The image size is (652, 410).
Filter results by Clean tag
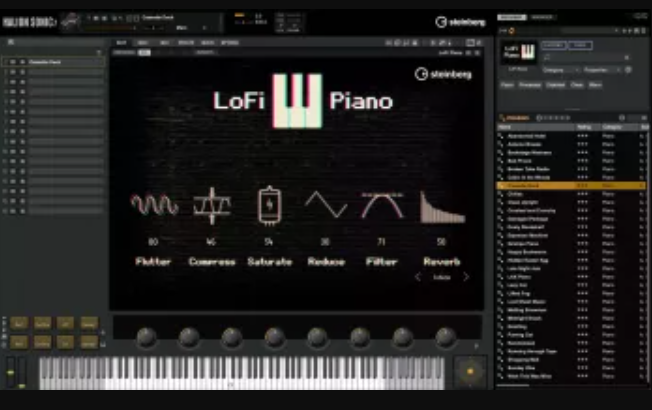tap(577, 85)
